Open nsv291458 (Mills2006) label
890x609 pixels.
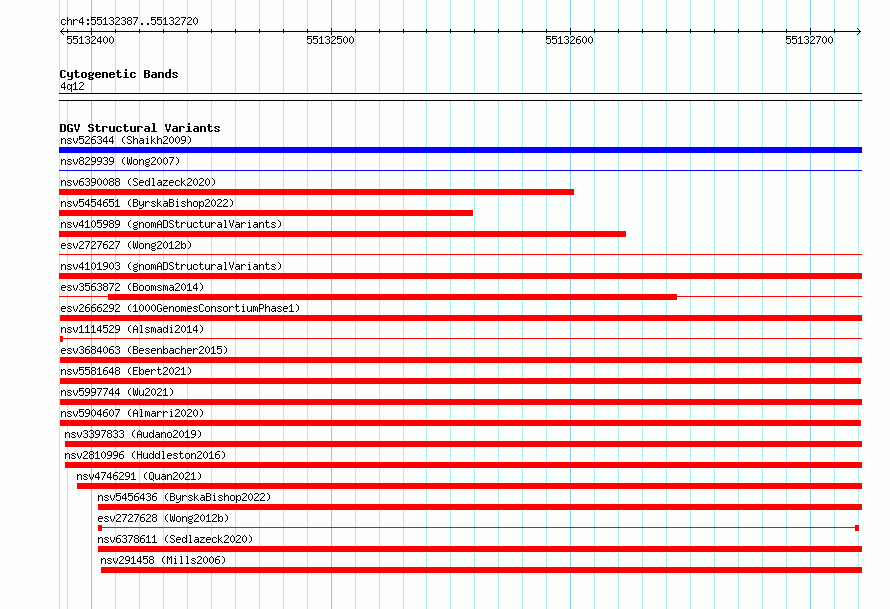(x=163, y=560)
